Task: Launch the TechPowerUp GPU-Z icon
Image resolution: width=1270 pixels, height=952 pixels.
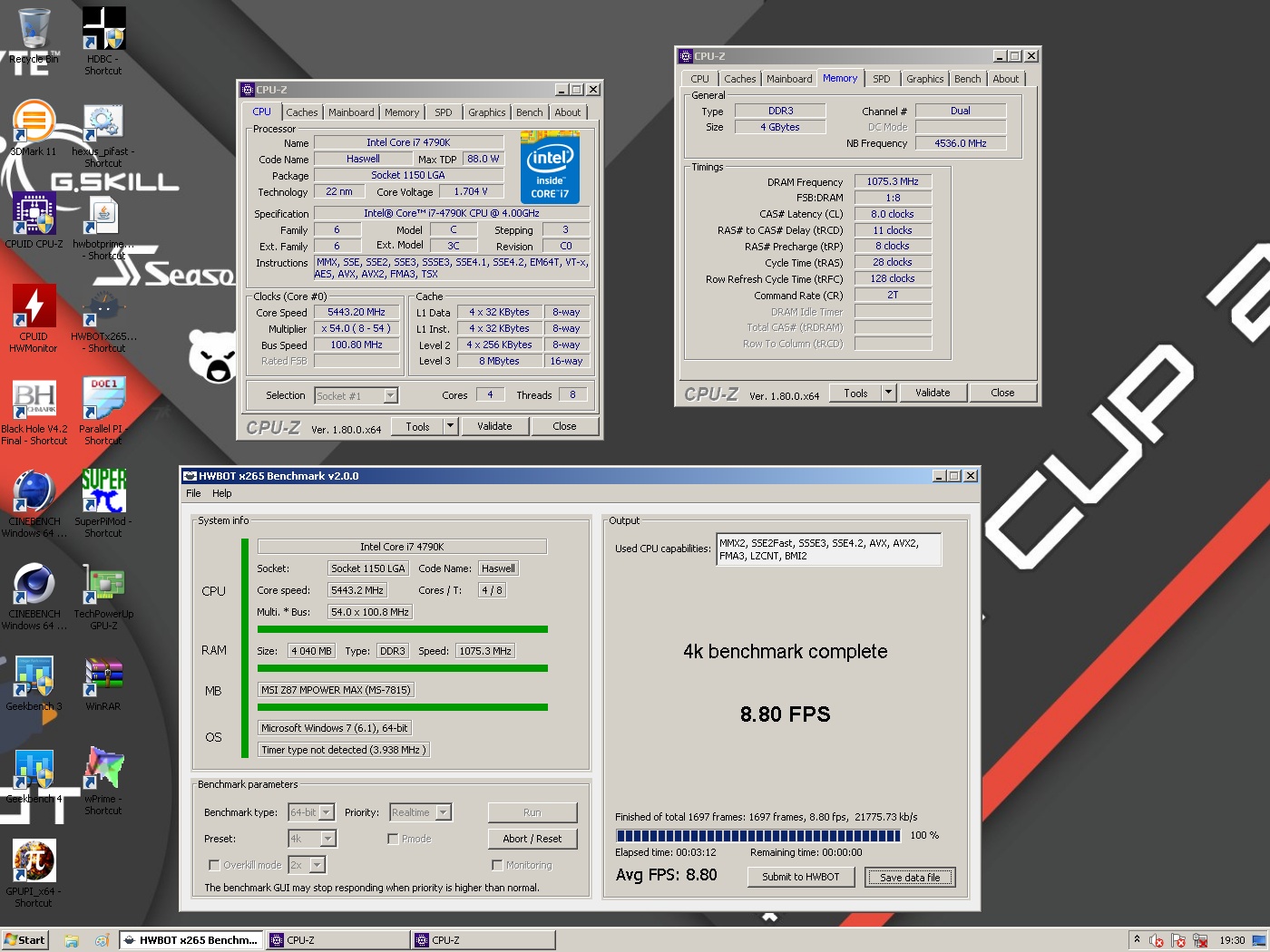Action: (x=103, y=597)
